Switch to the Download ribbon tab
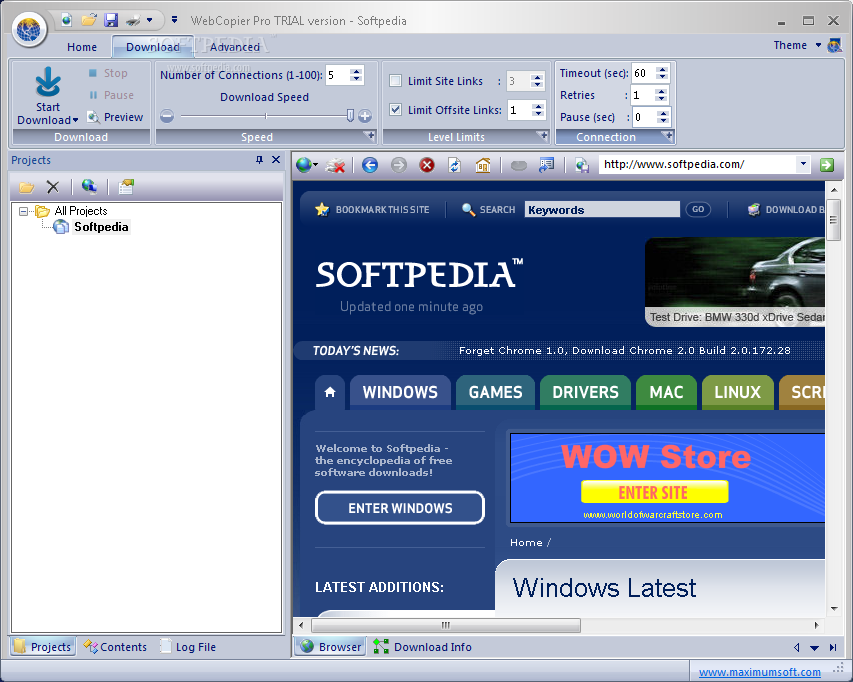This screenshot has height=682, width=853. (152, 47)
